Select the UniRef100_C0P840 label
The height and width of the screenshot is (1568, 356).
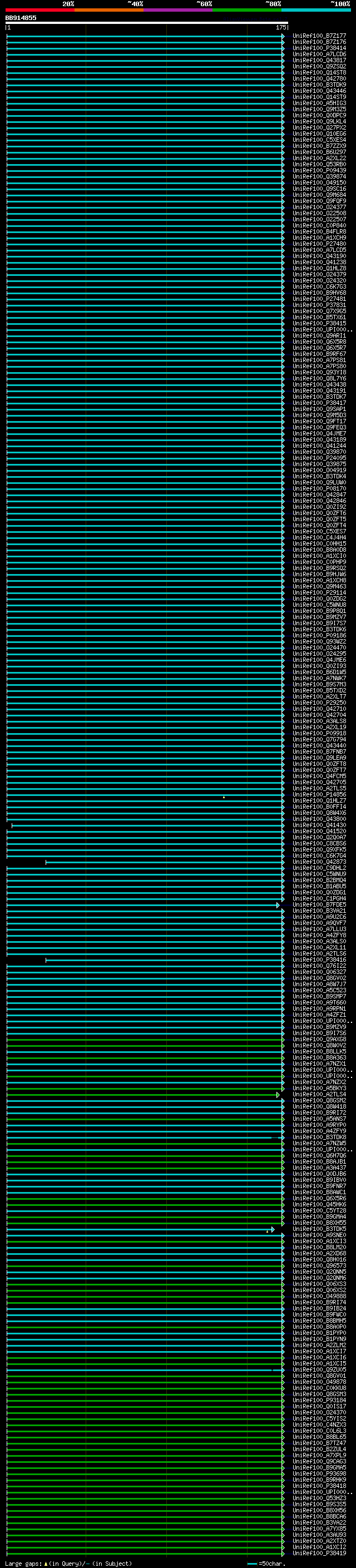(x=319, y=226)
